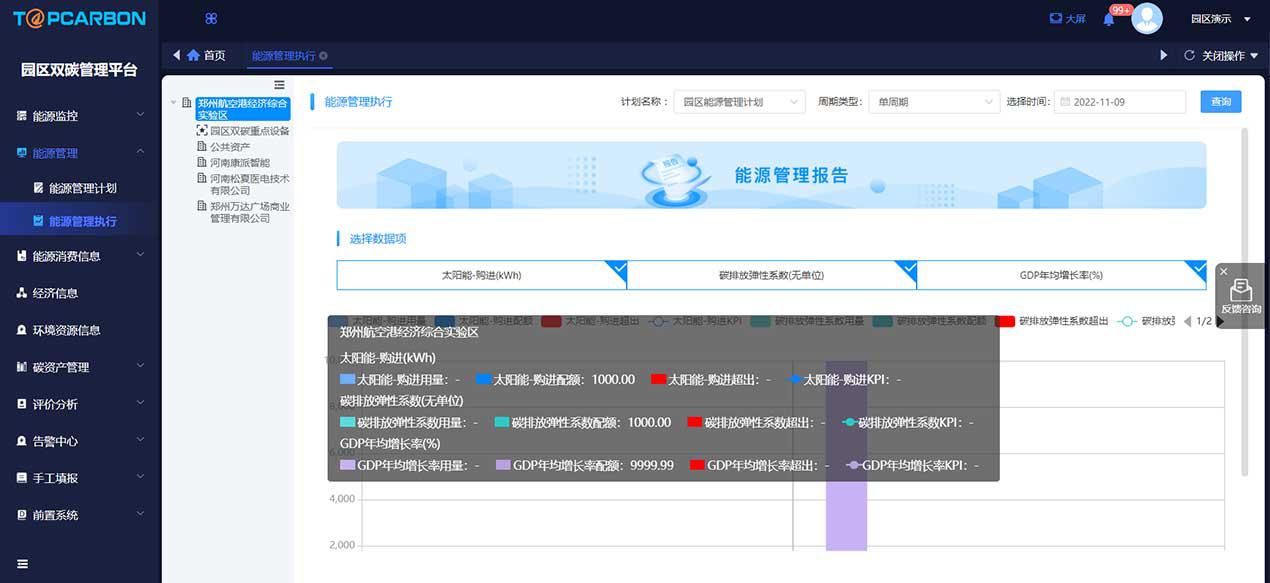
Task: Deselect the 太阳能-购进(kWh) data item
Action: coord(481,275)
